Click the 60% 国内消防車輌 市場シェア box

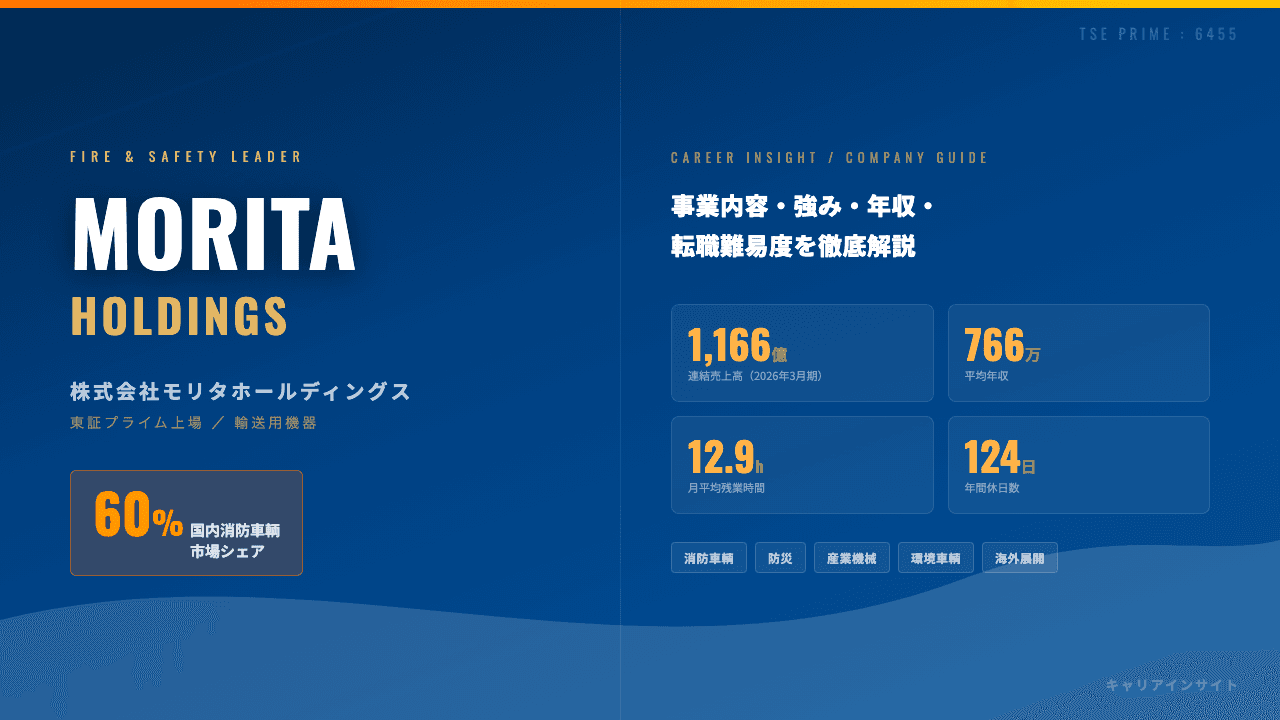(x=186, y=523)
